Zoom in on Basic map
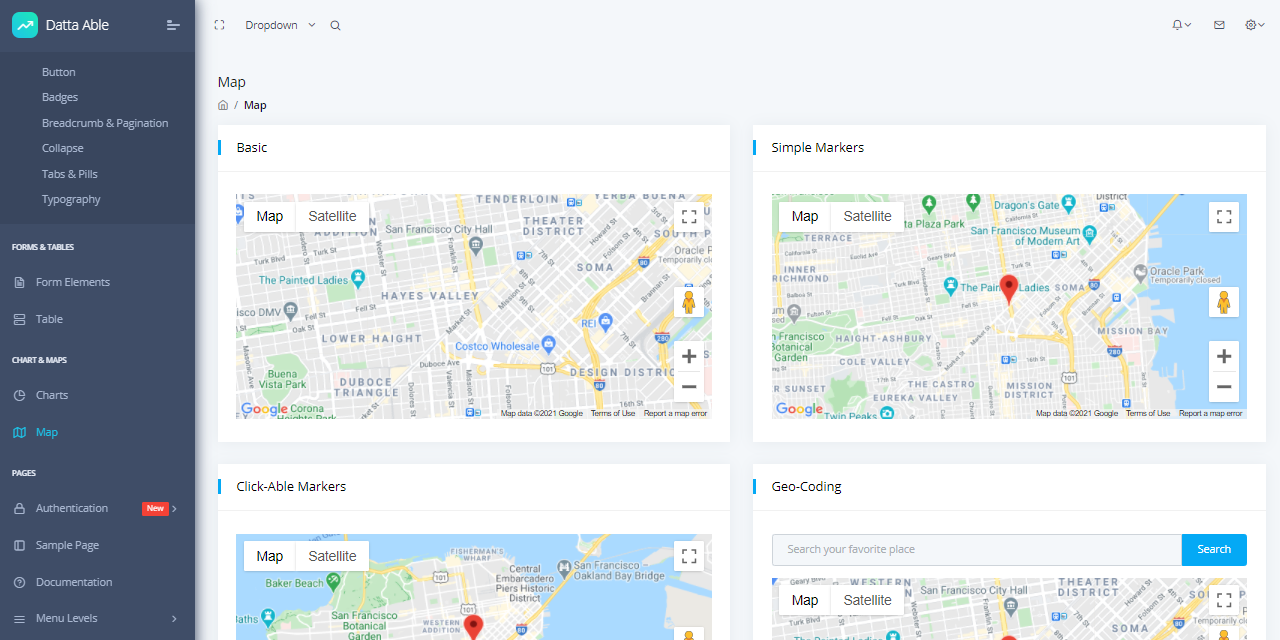The height and width of the screenshot is (640, 1280). pyautogui.click(x=688, y=356)
